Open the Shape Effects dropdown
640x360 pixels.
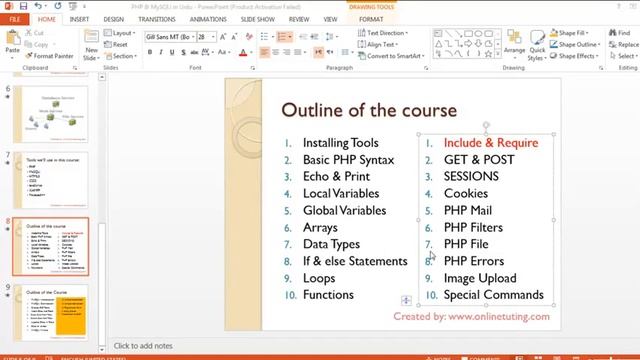click(574, 56)
